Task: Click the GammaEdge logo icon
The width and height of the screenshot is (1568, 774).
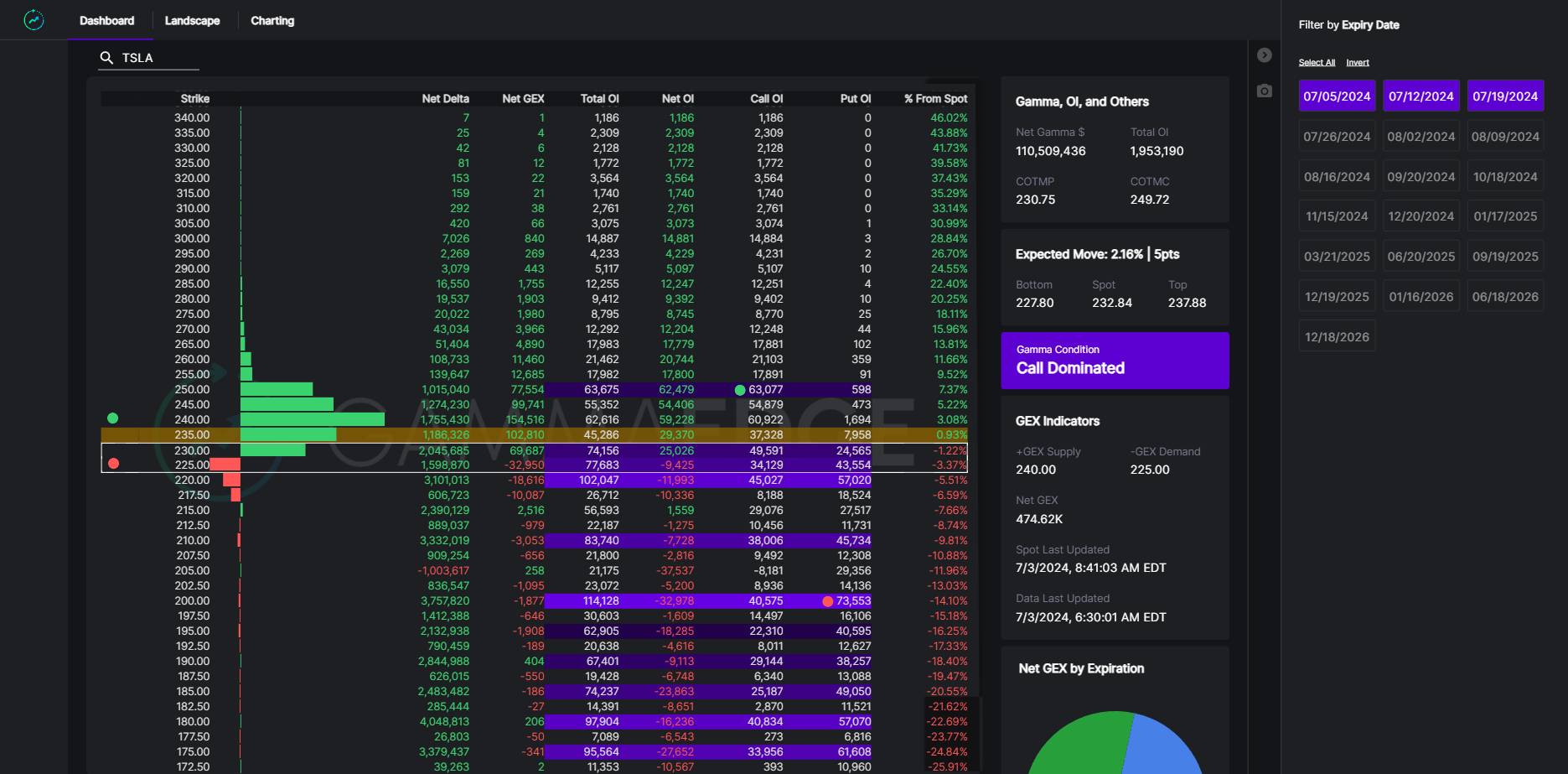Action: [34, 20]
